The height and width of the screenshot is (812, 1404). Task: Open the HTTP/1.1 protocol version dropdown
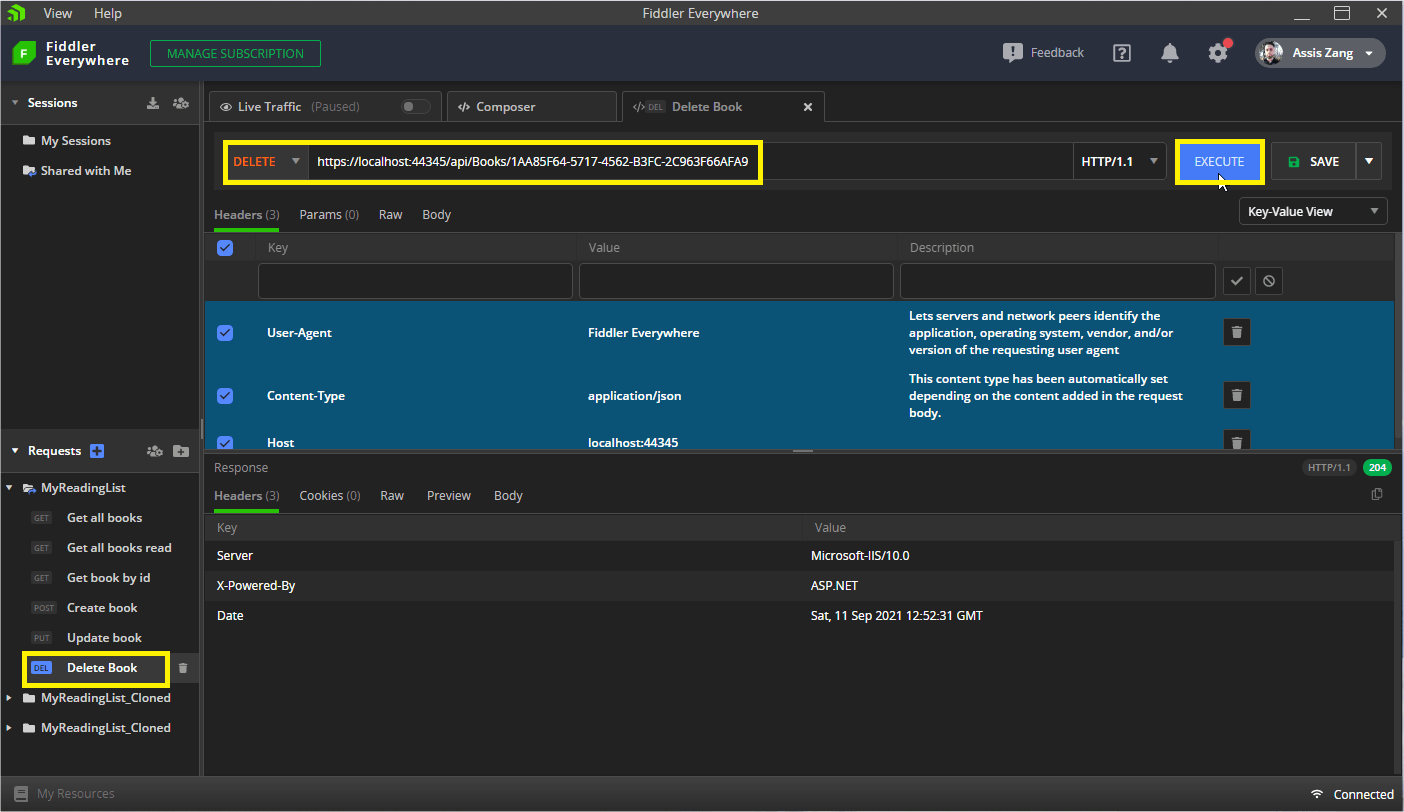pos(1119,162)
